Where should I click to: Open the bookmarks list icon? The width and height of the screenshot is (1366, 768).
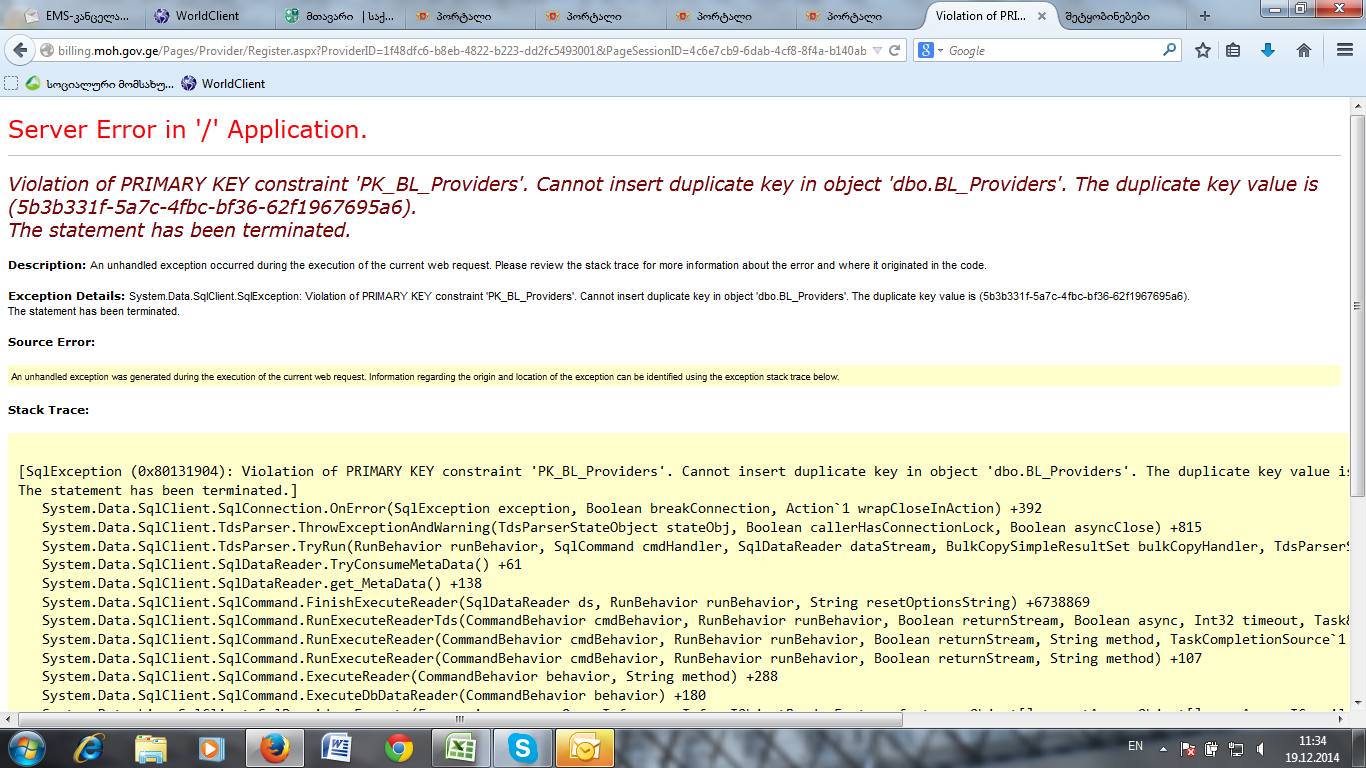point(1234,50)
